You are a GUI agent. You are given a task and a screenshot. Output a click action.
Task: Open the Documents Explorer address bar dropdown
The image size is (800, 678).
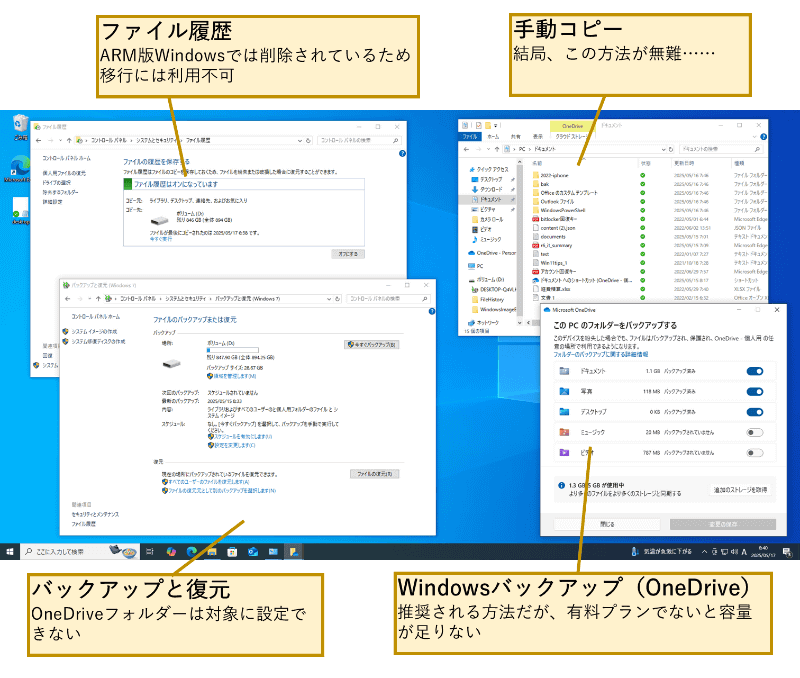(663, 149)
